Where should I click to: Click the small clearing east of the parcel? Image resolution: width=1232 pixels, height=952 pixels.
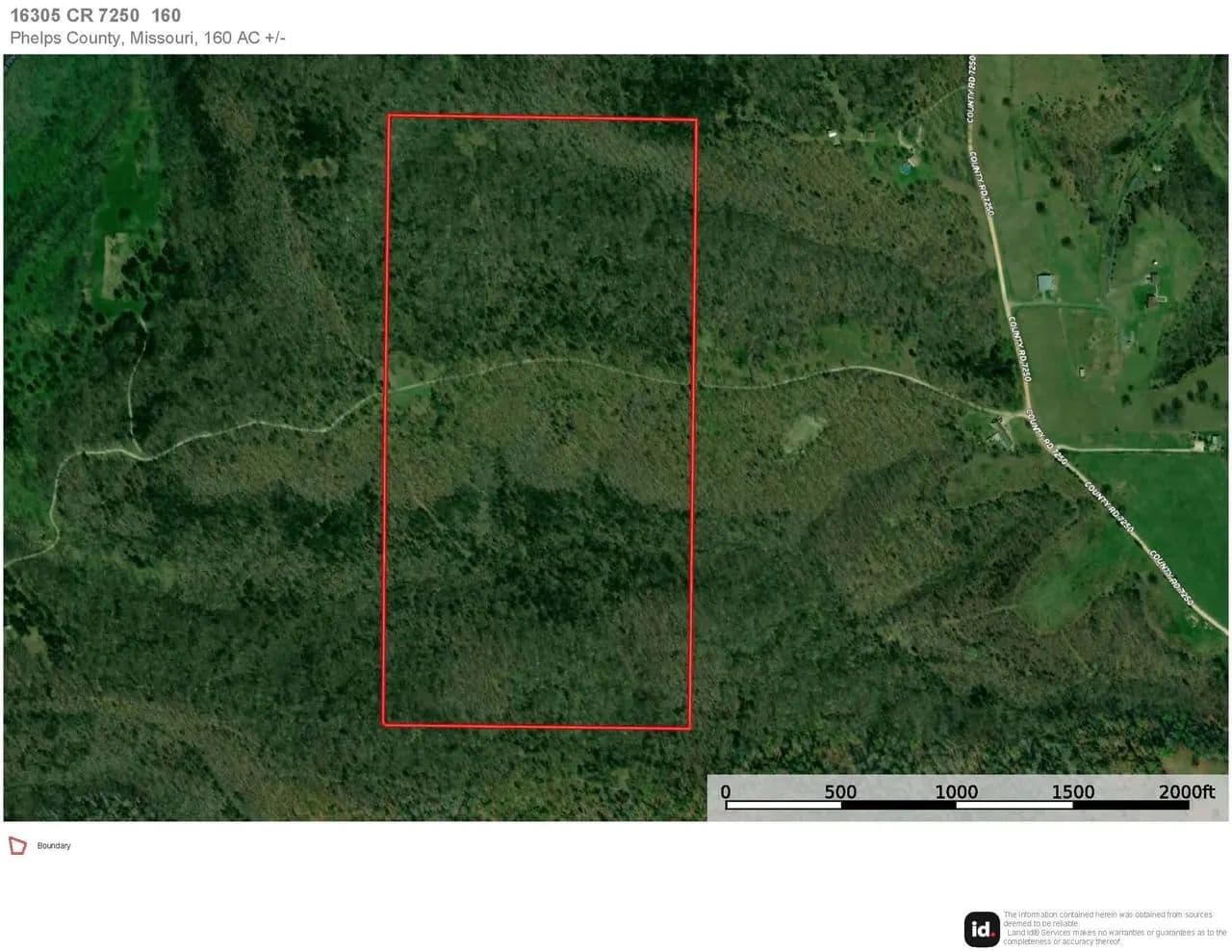802,433
